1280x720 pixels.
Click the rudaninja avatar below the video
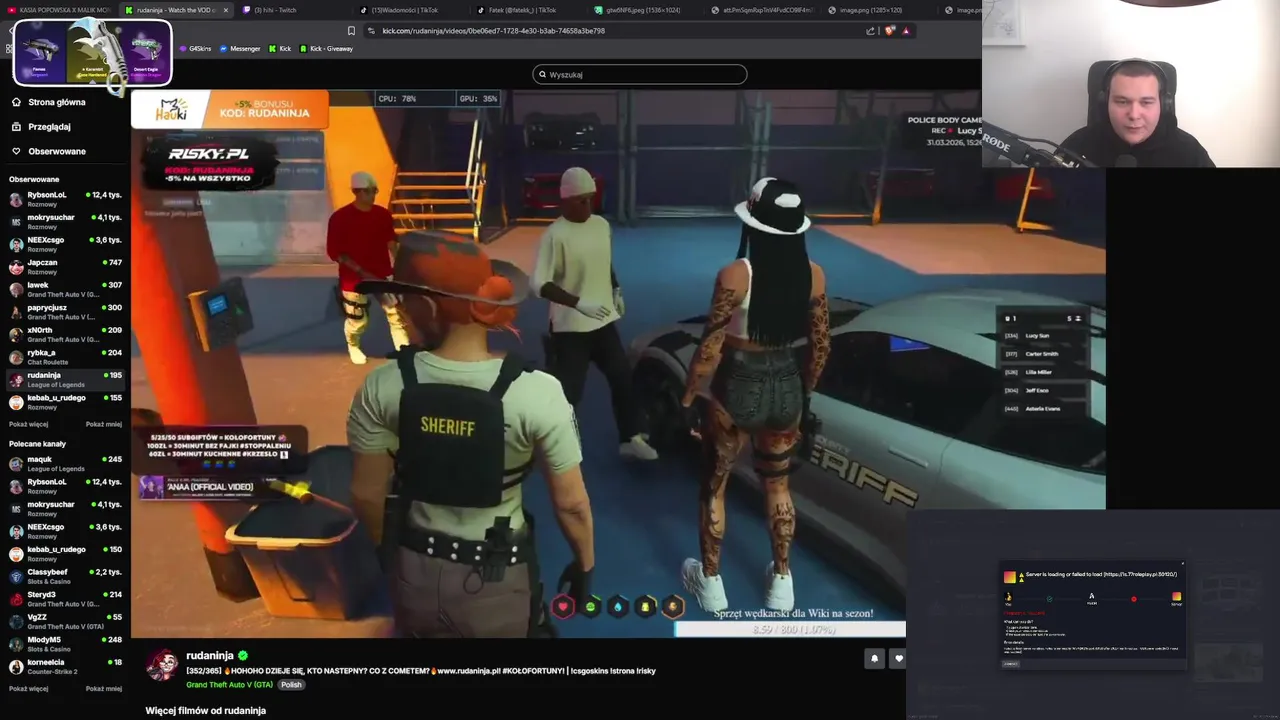coord(162,665)
